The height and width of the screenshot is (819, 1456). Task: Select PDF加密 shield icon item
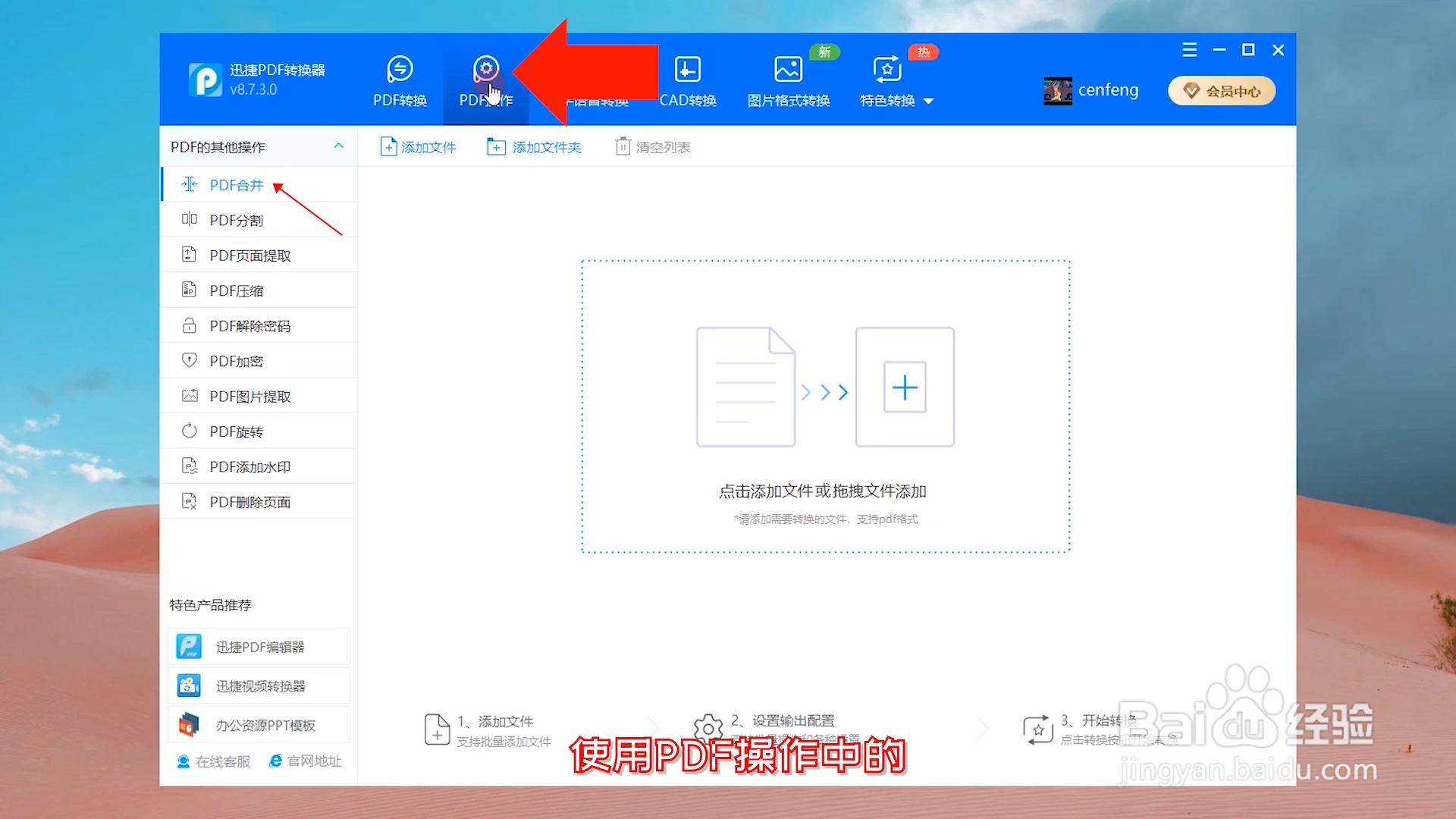[189, 361]
